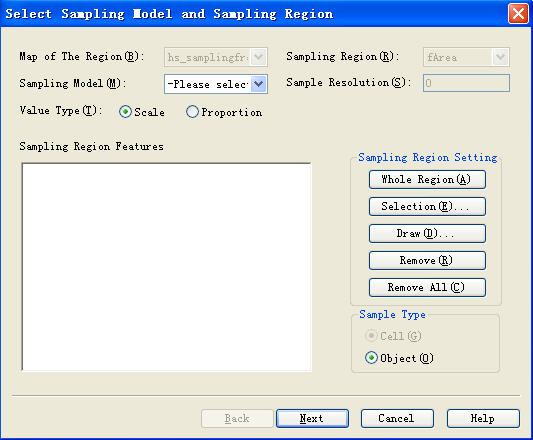This screenshot has height=440, width=533.
Task: Go to the Next step
Action: (312, 418)
